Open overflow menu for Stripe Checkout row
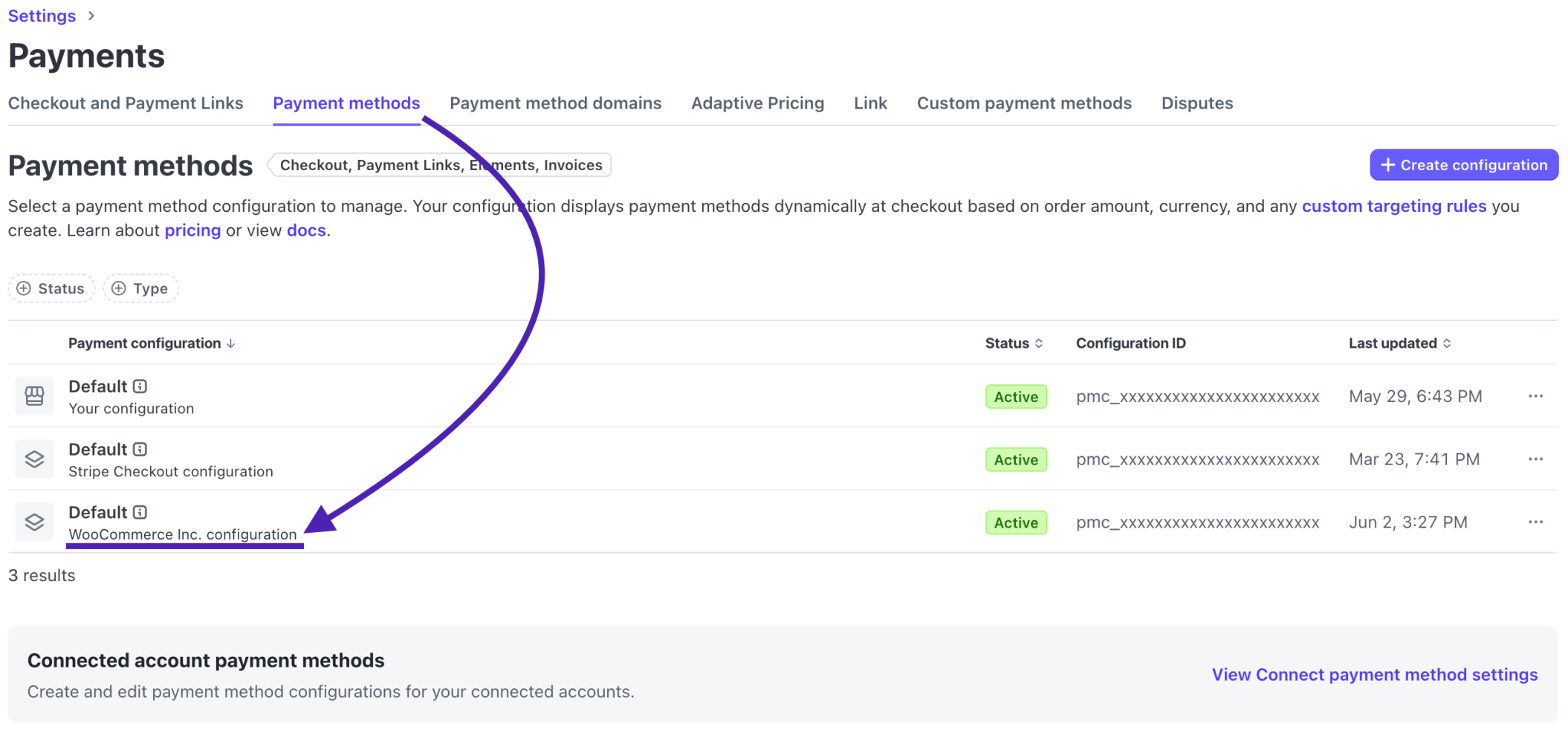Screen dimensions: 1568x735 pos(1535,459)
